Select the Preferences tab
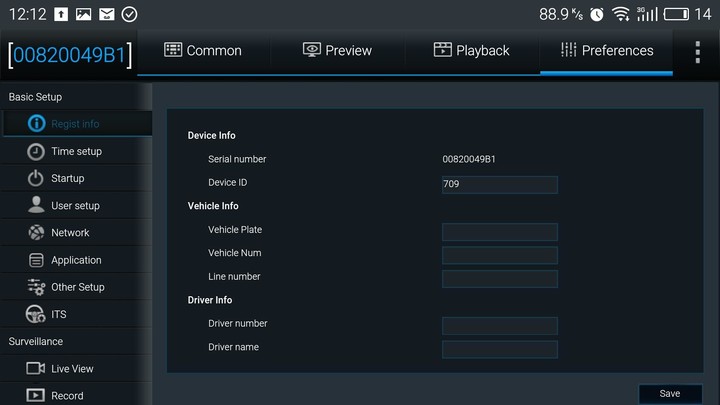The height and width of the screenshot is (405, 720). point(607,51)
